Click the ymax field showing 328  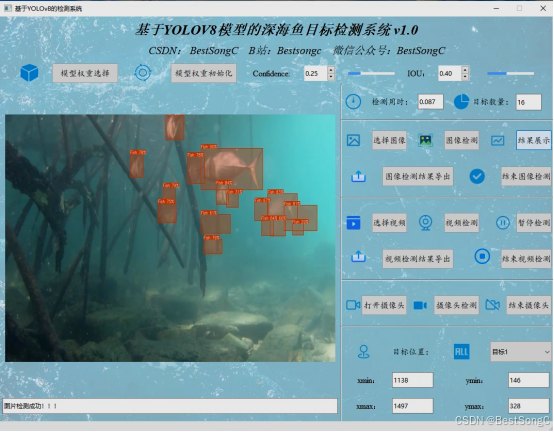529,406
